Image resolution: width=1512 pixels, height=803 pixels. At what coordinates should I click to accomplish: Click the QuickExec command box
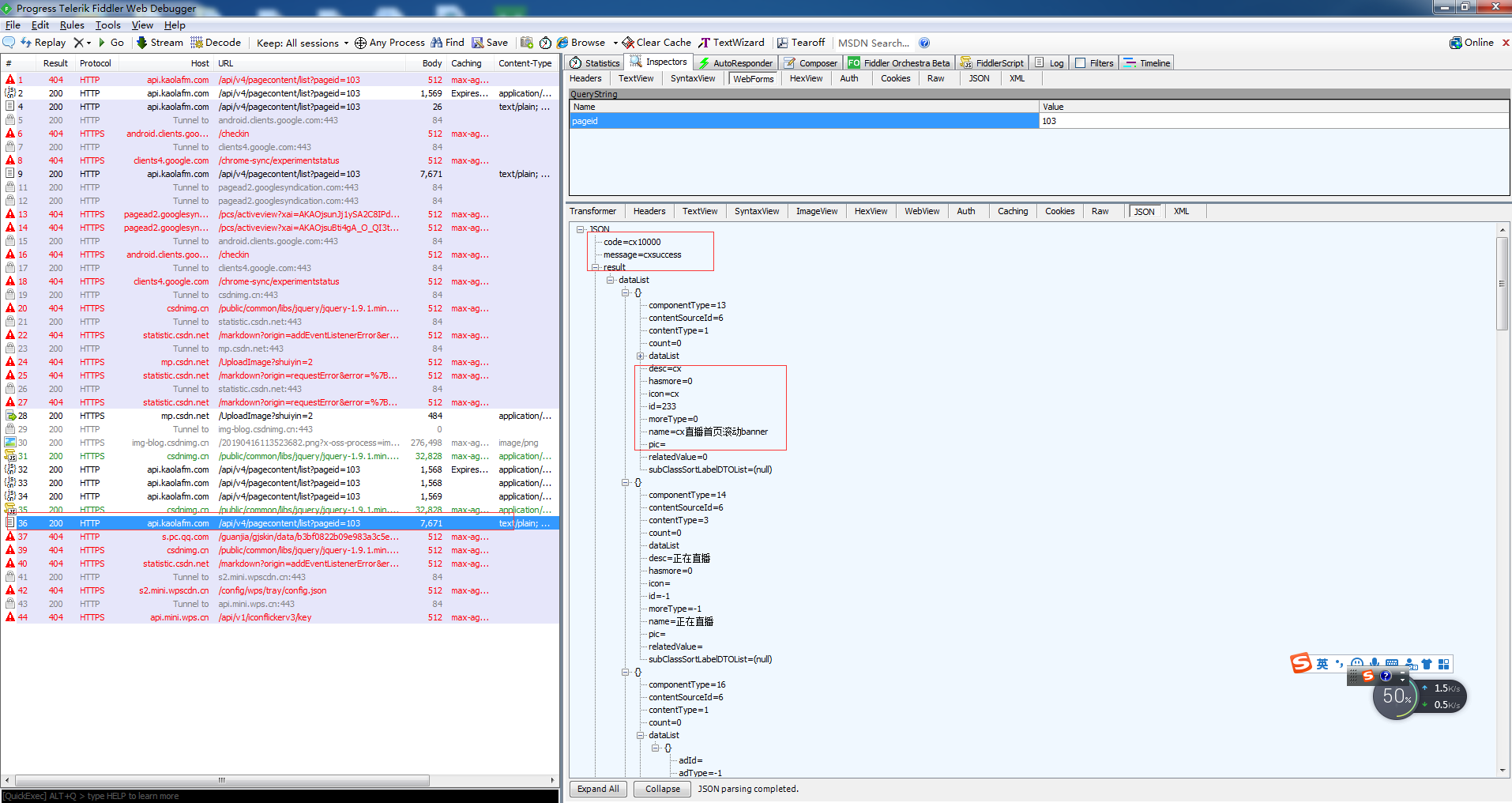coord(280,796)
